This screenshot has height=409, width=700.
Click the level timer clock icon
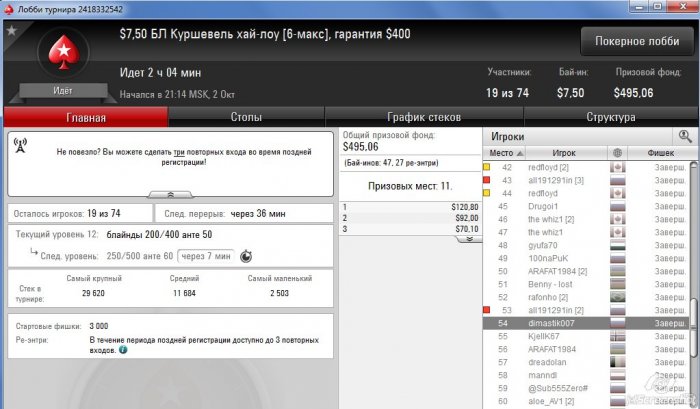point(246,256)
